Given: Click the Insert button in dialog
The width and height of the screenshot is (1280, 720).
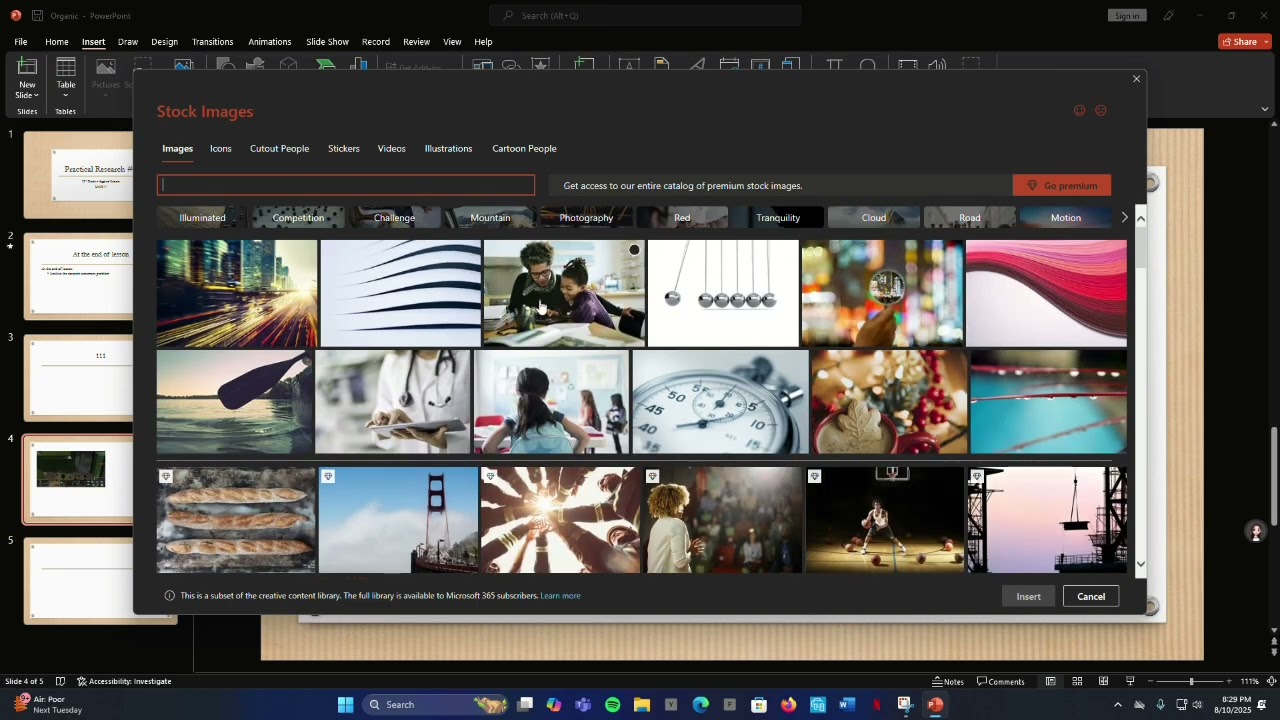Looking at the screenshot, I should (x=1028, y=597).
